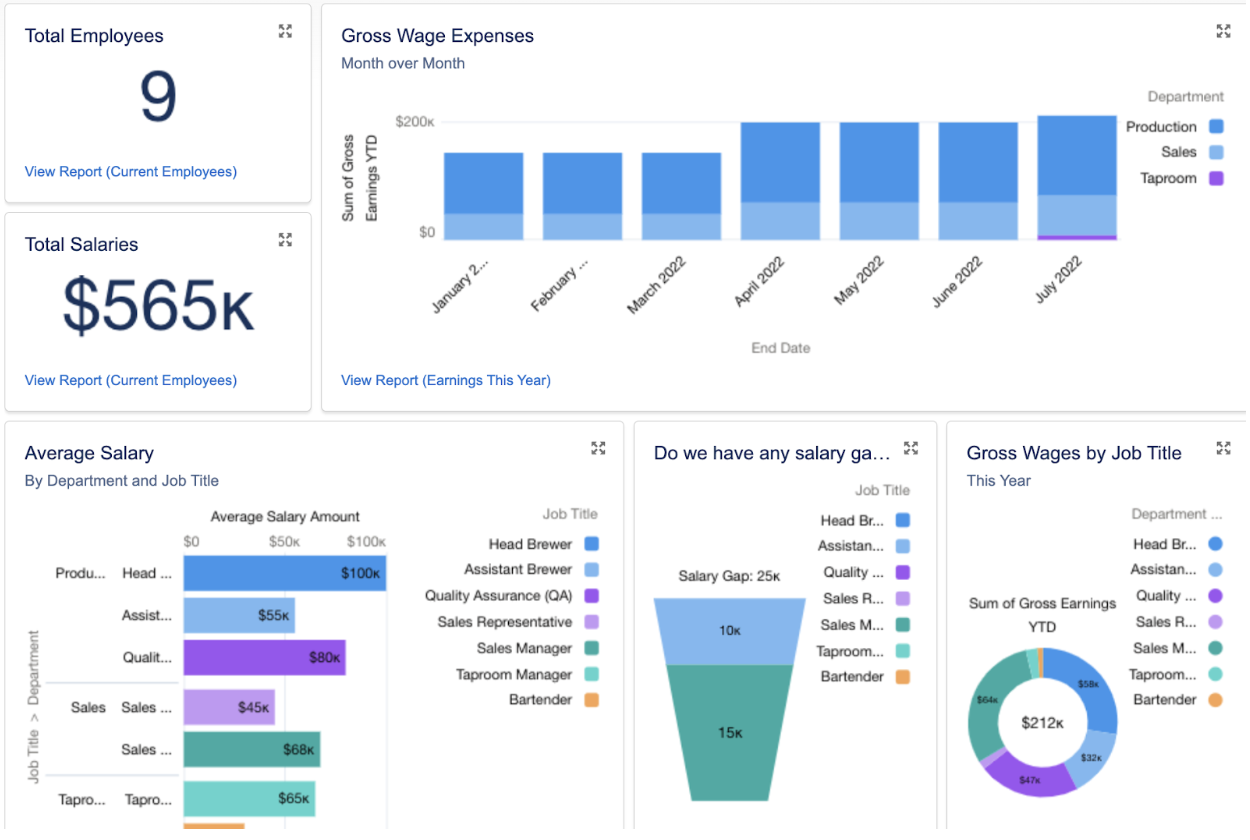Click the 10k funnel segment
Viewport: 1250px width, 840px height.
(x=730, y=632)
